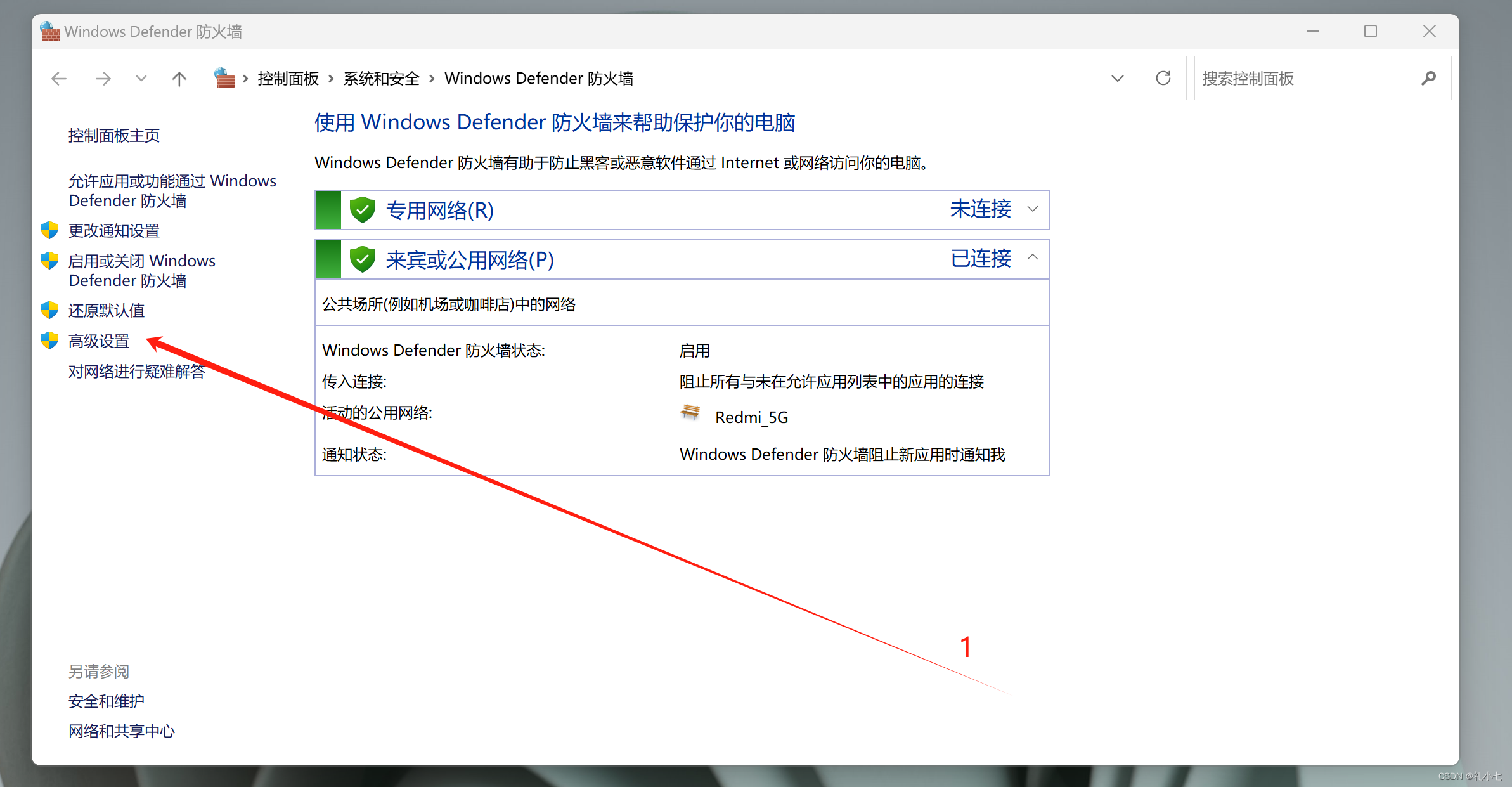Collapse the 来宾或公用网络(P) section
This screenshot has height=787, width=1512.
click(x=1033, y=257)
